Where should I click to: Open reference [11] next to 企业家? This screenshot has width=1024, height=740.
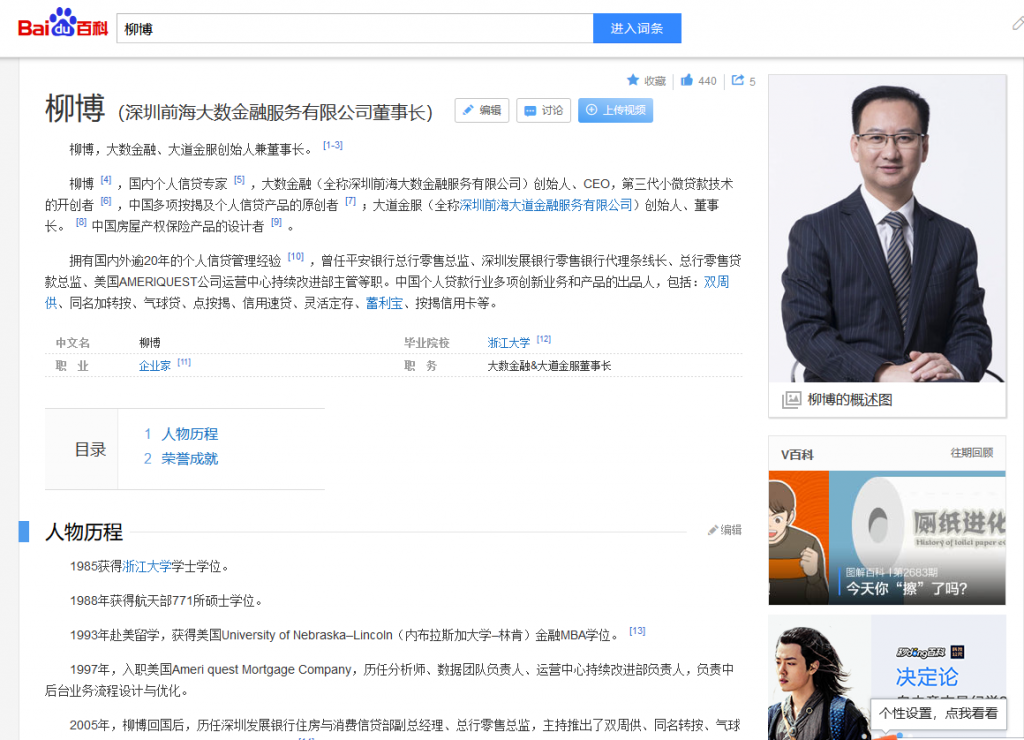(x=184, y=362)
